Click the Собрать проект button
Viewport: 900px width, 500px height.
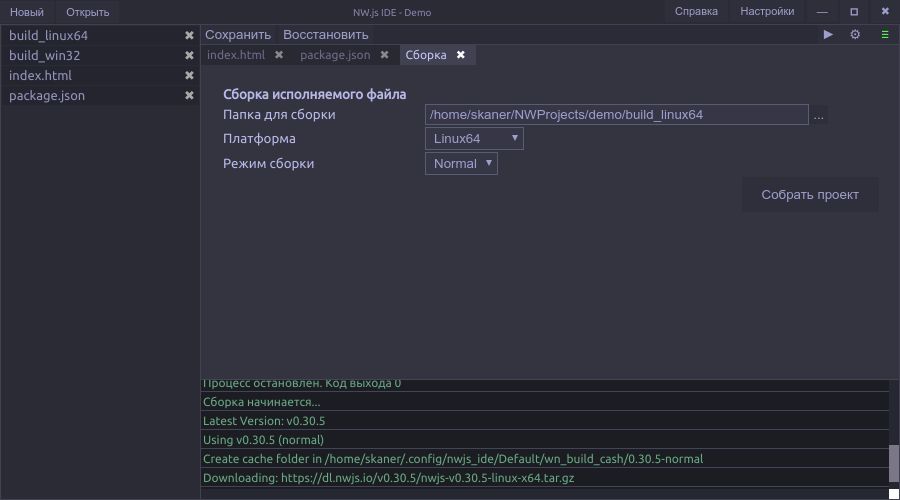point(810,195)
